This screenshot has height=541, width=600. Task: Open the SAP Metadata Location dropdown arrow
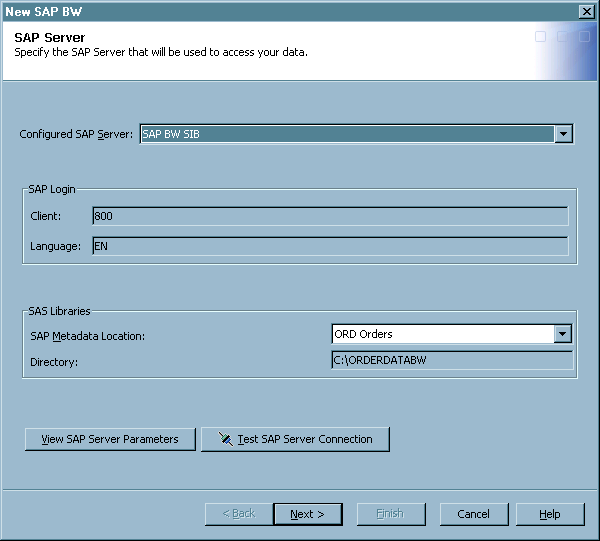click(562, 334)
